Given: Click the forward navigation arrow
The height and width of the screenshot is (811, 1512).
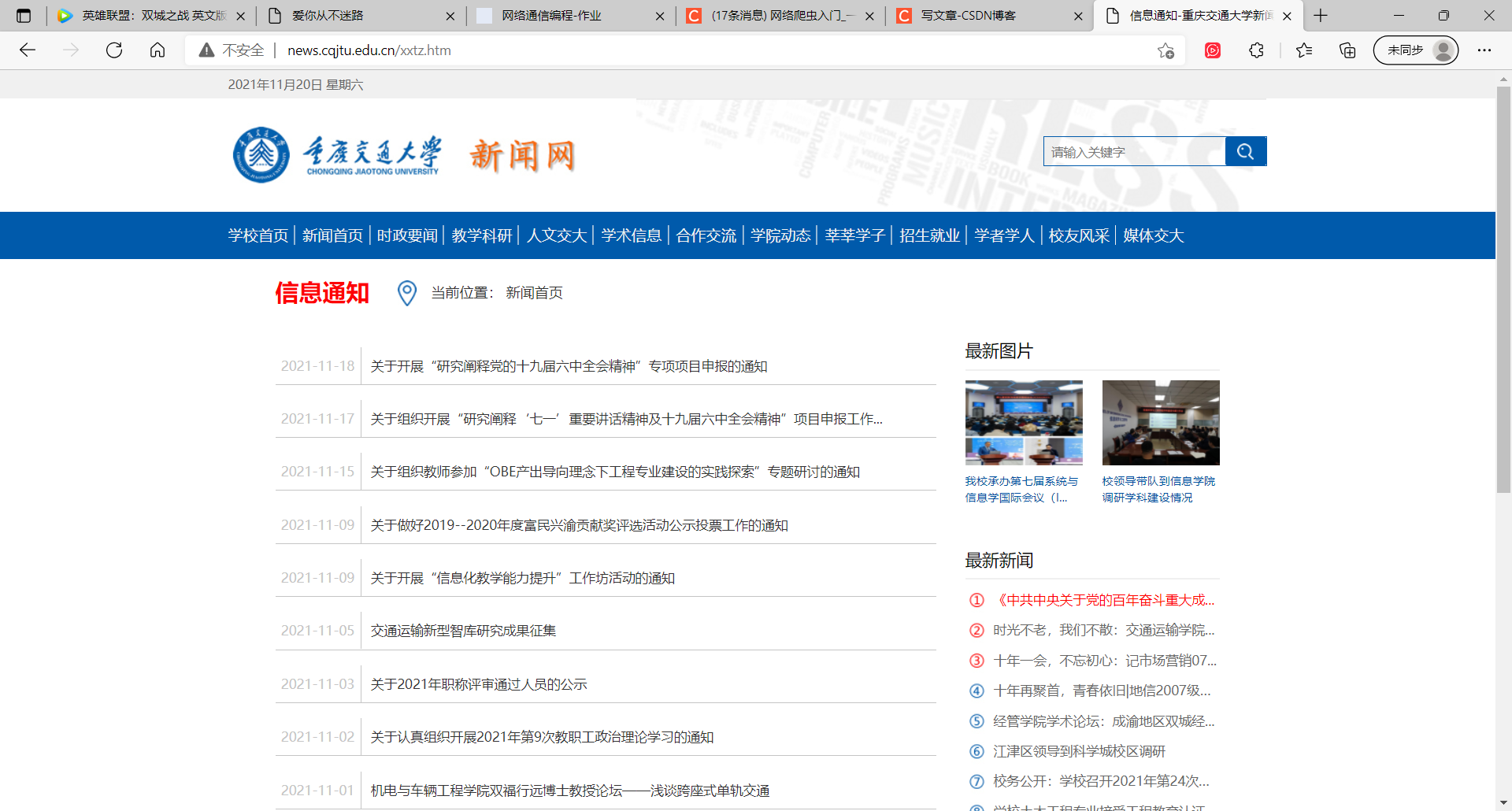Looking at the screenshot, I should (x=72, y=50).
